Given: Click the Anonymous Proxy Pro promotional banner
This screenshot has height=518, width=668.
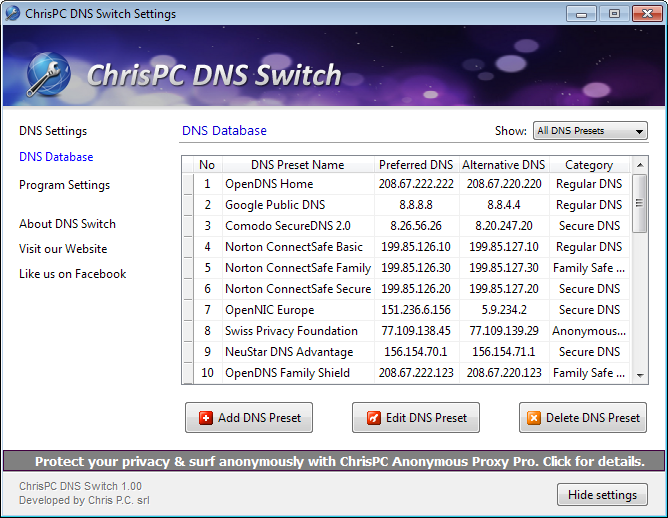Looking at the screenshot, I should (334, 461).
